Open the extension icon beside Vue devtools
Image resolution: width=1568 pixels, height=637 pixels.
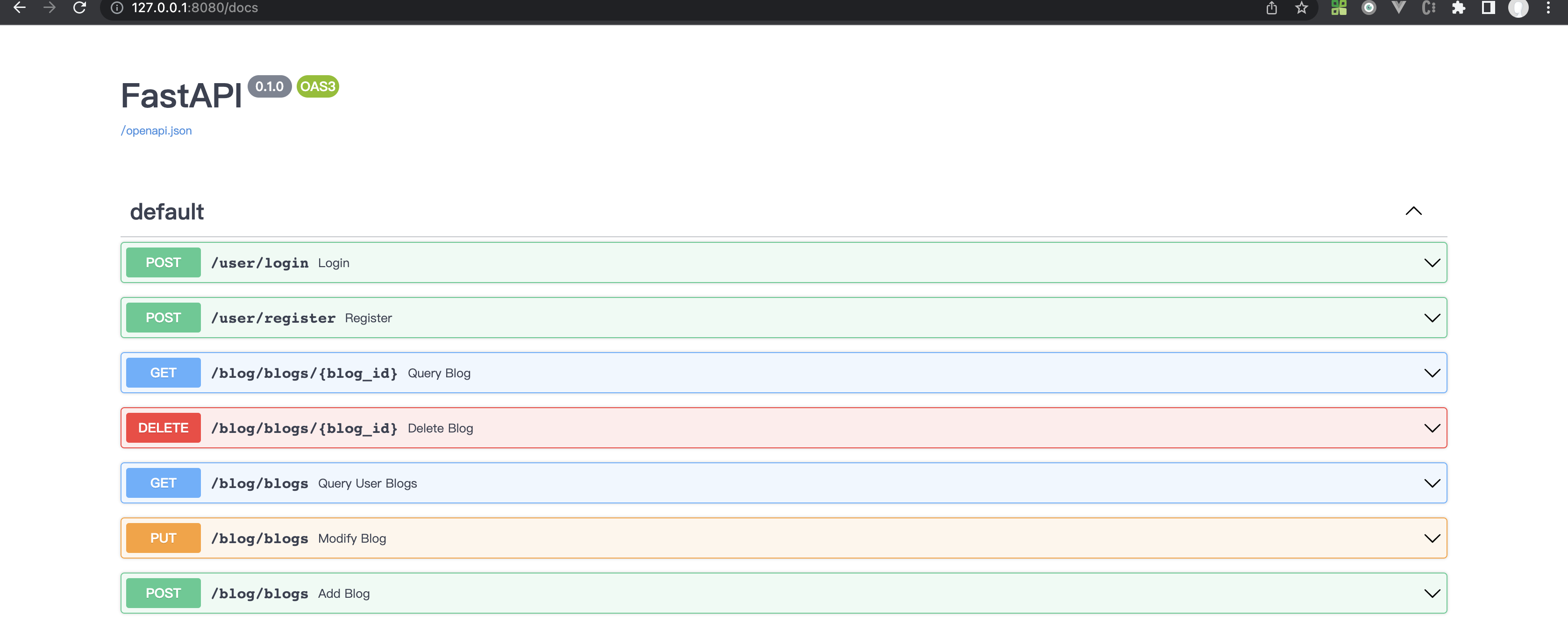tap(1429, 8)
